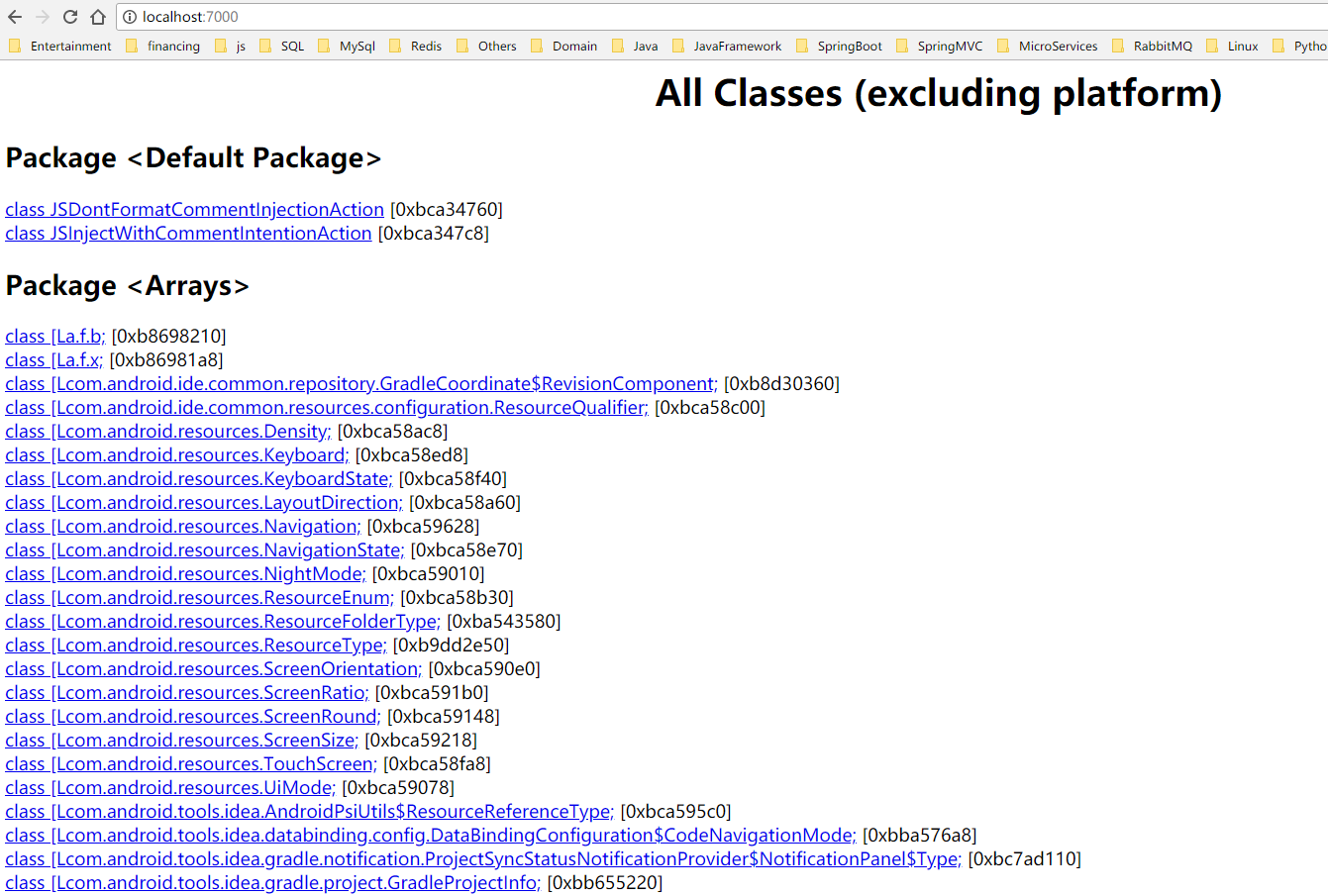Viewport: 1328px width, 896px height.
Task: Open the resources.UiMode class link
Action: [x=170, y=788]
